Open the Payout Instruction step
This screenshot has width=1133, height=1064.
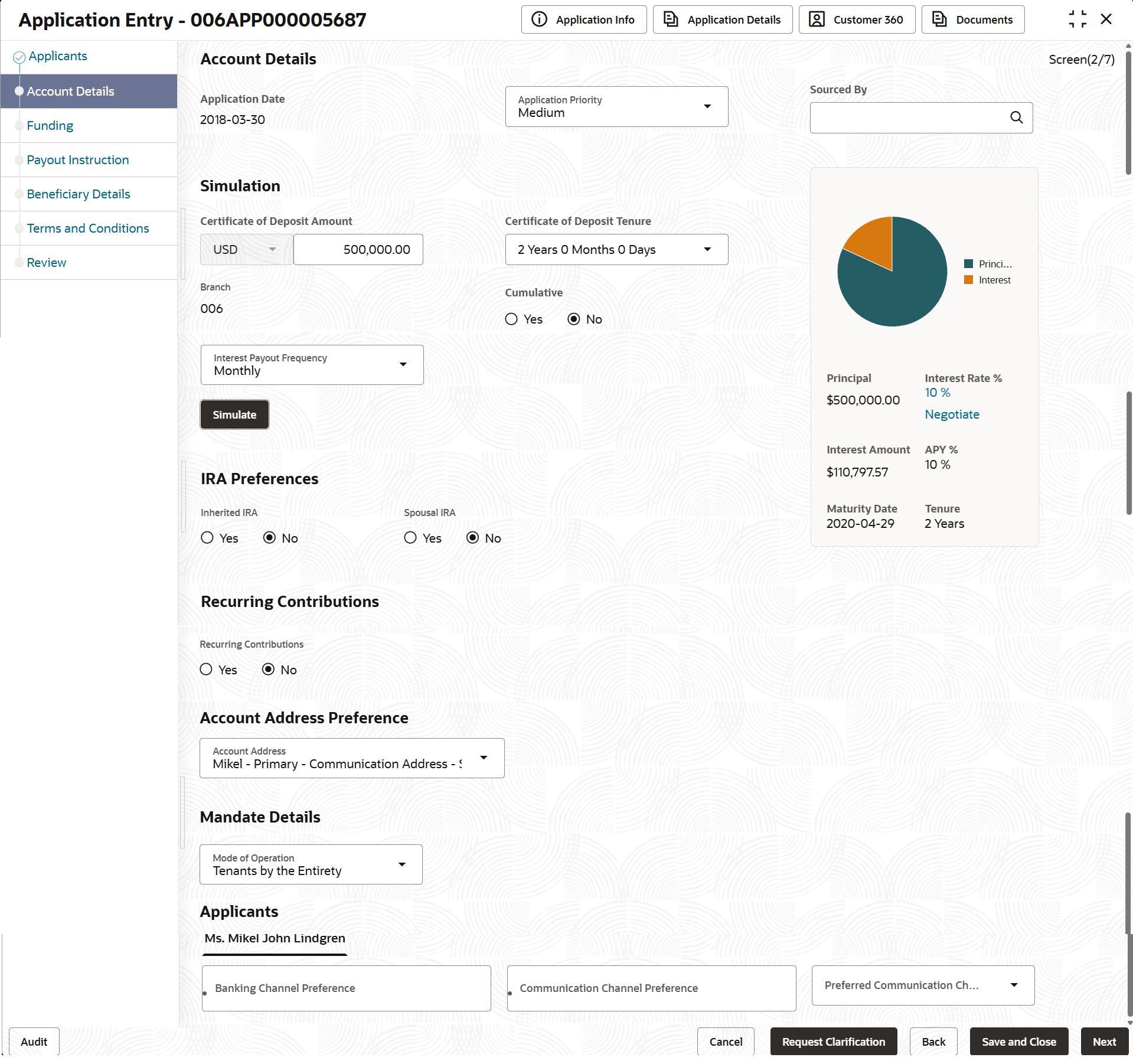coord(78,160)
